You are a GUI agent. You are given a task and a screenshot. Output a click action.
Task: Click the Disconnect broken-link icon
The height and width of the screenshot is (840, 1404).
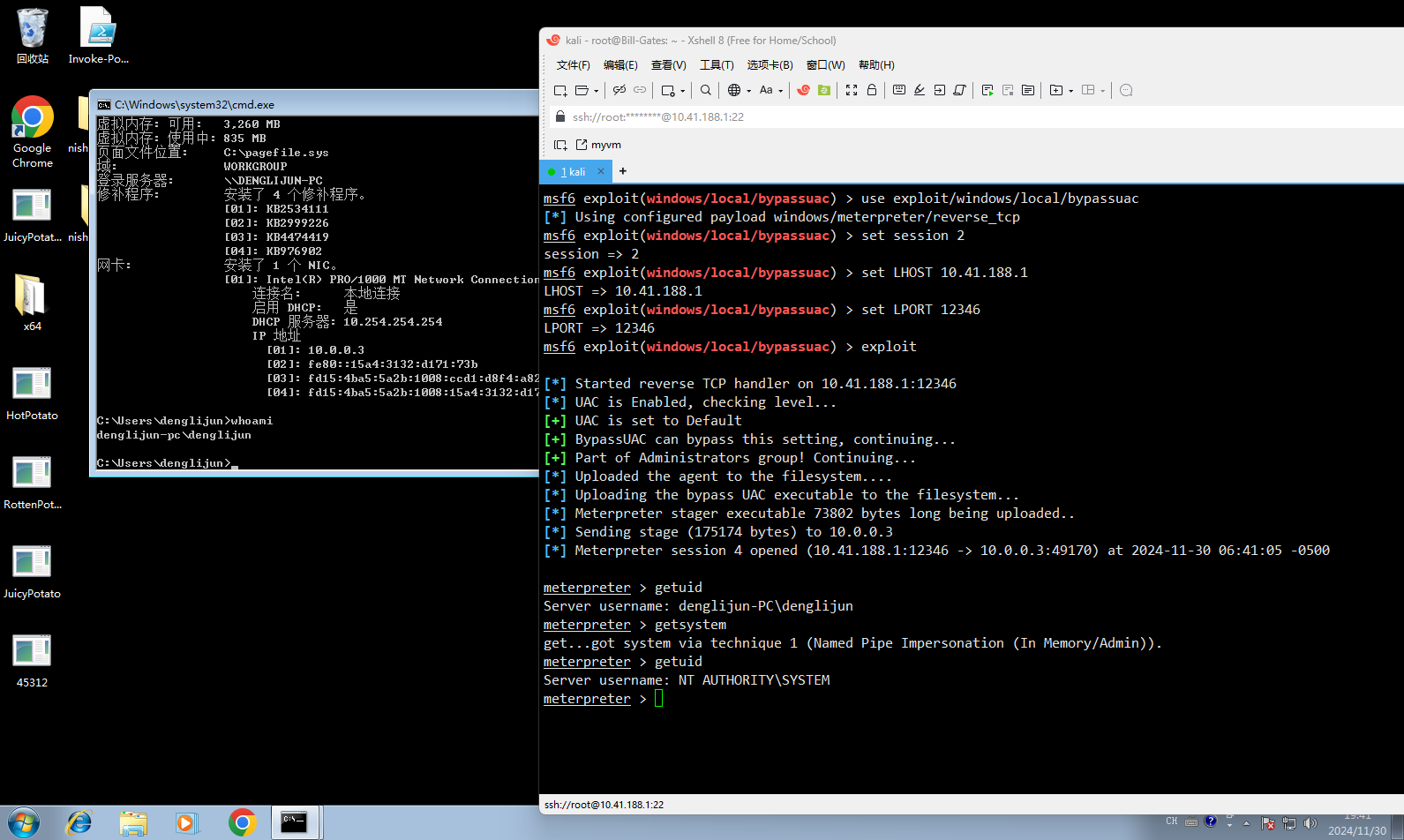point(619,90)
